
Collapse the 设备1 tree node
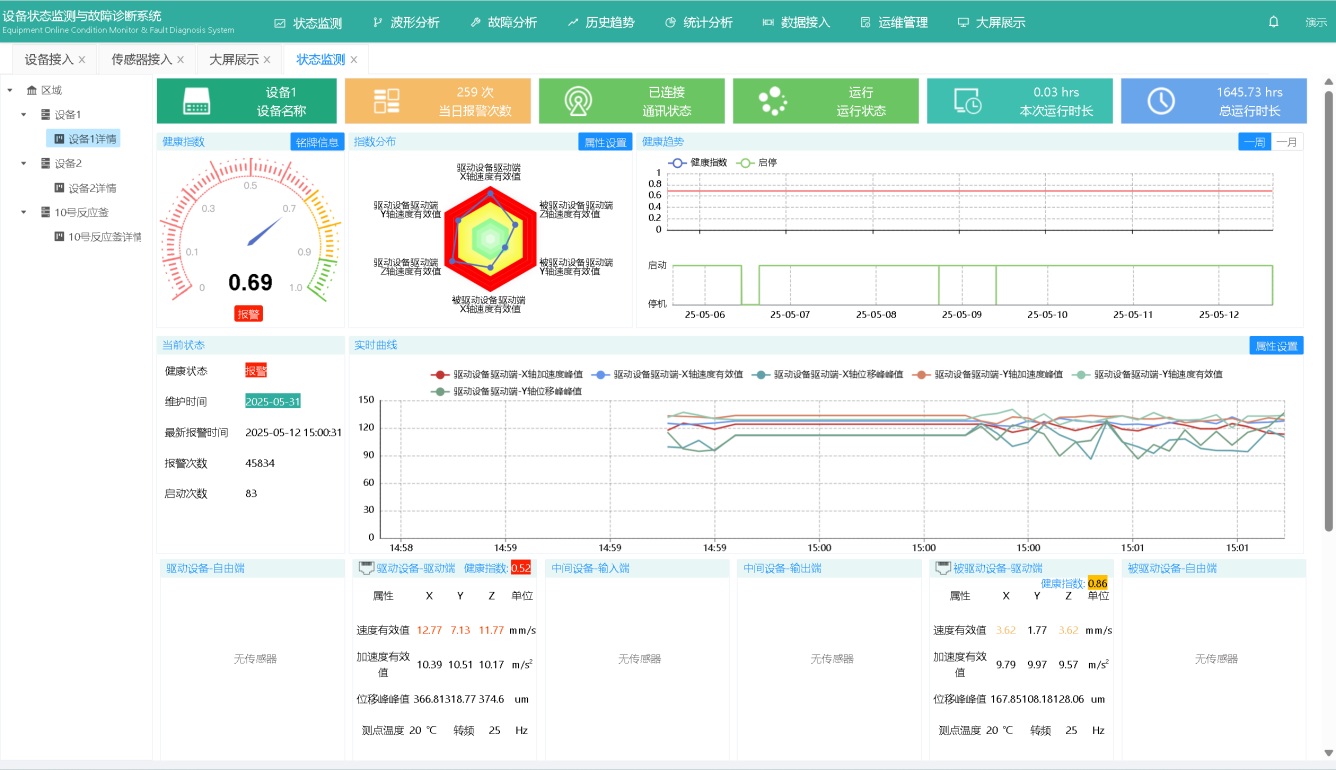tap(23, 114)
